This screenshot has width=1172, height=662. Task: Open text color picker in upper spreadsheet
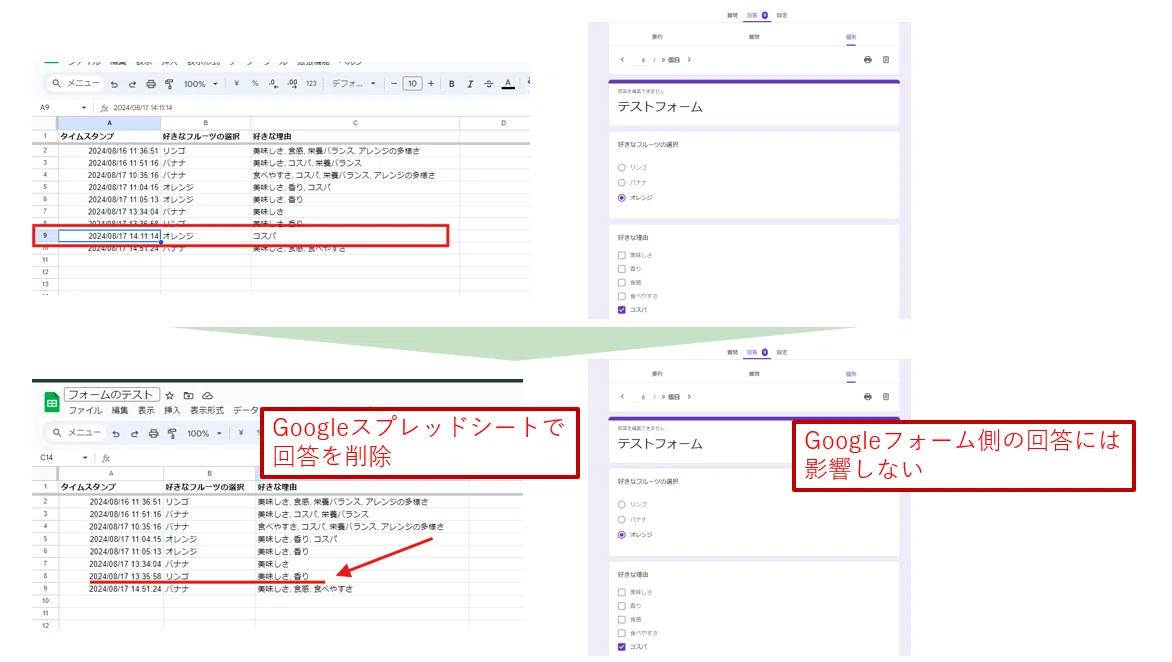coord(508,84)
